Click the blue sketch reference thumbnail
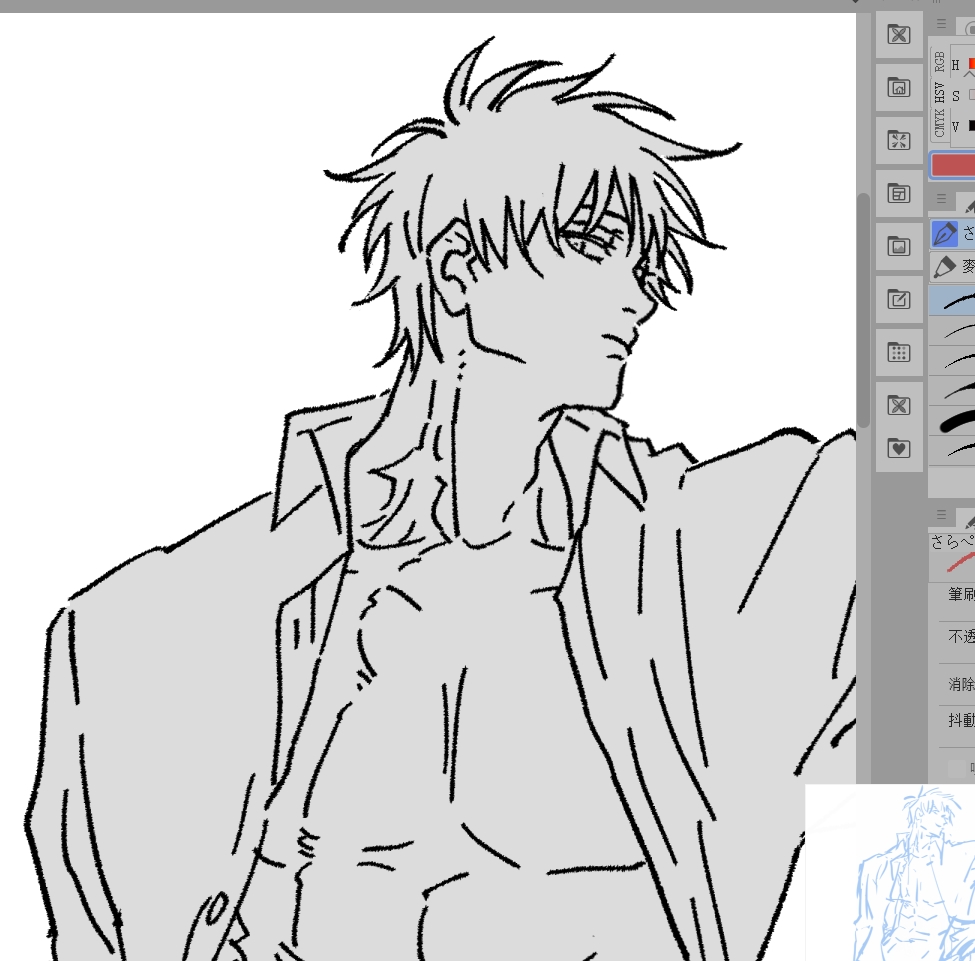The height and width of the screenshot is (961, 975). 890,872
